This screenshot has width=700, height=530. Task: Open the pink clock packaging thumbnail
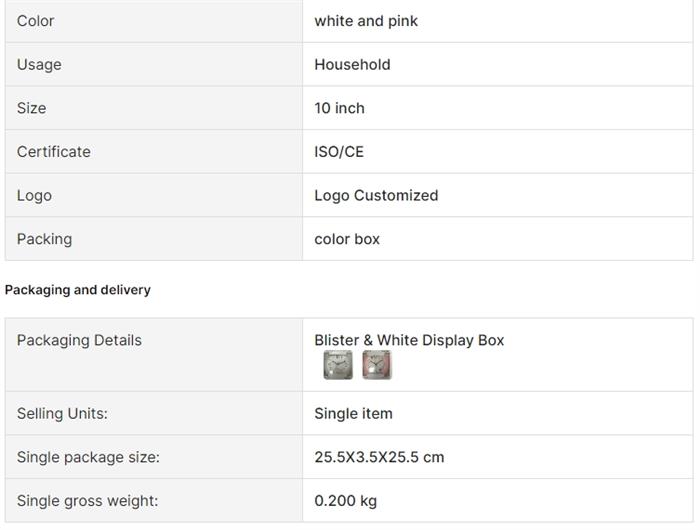[x=377, y=365]
